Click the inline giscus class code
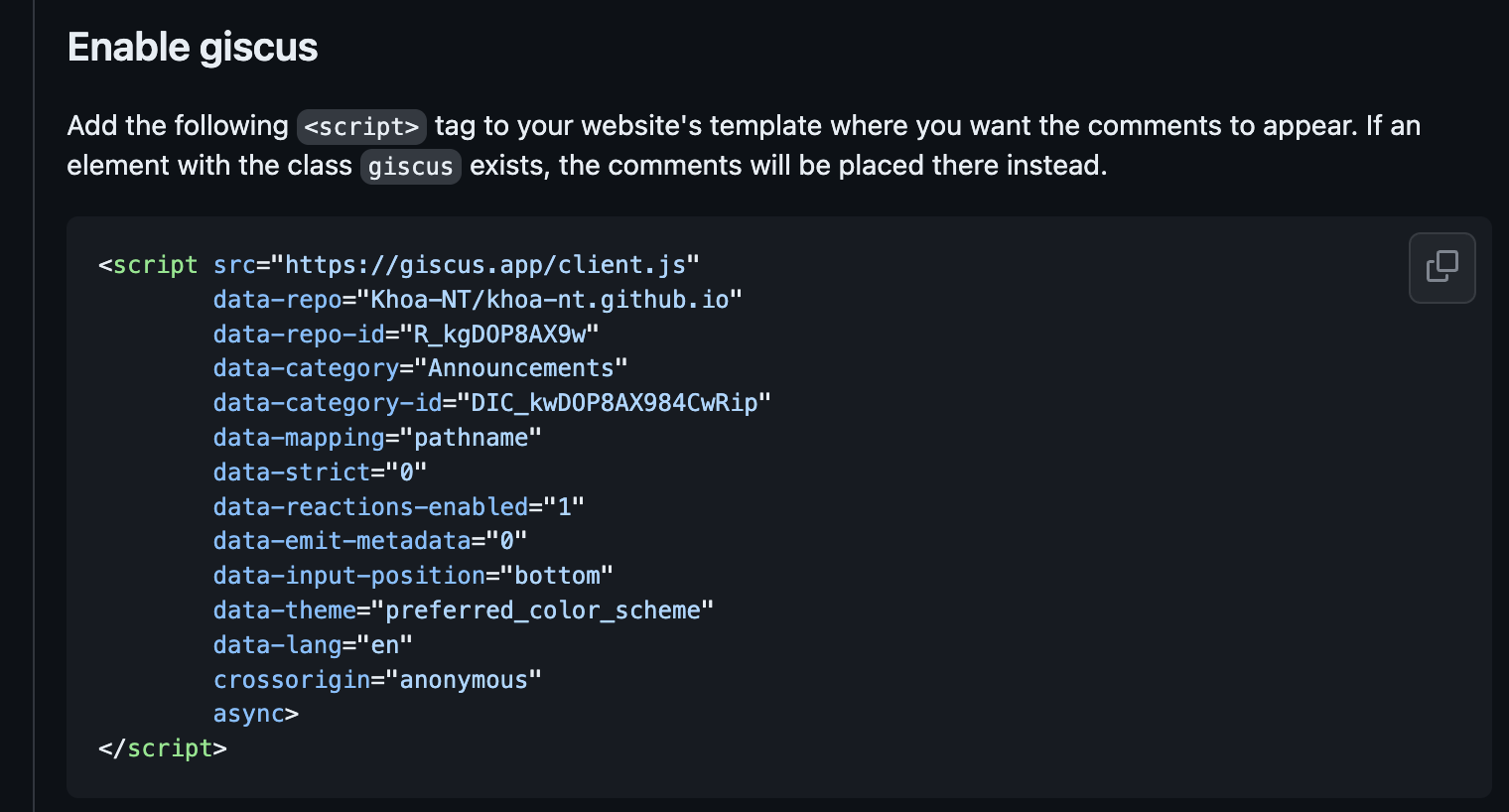Screen dimensions: 1509x812 coord(410,167)
